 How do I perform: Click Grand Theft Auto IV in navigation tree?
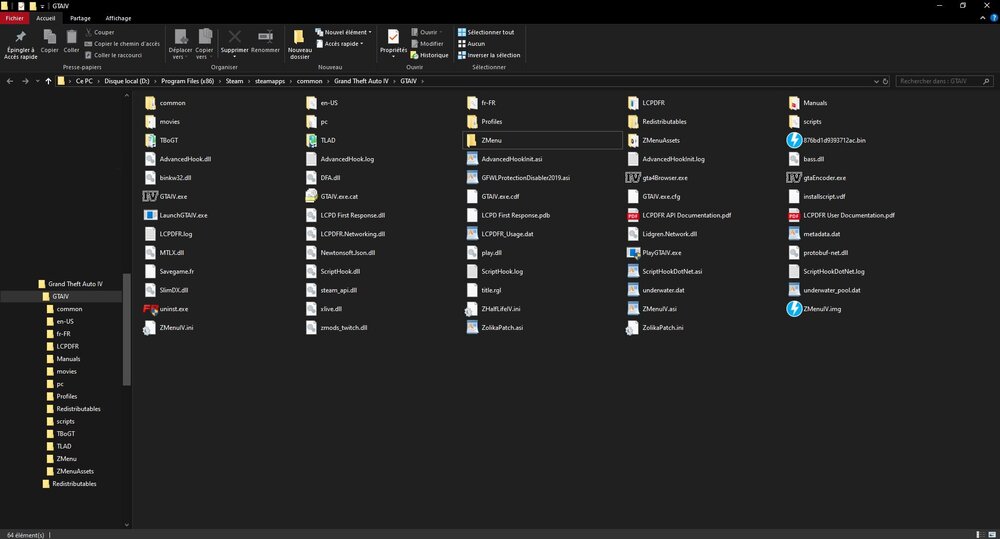70,284
